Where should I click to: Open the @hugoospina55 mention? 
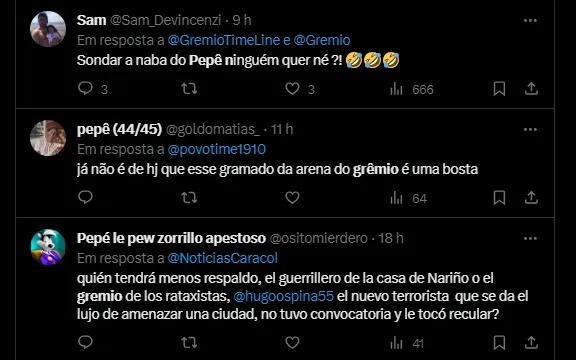coord(283,296)
